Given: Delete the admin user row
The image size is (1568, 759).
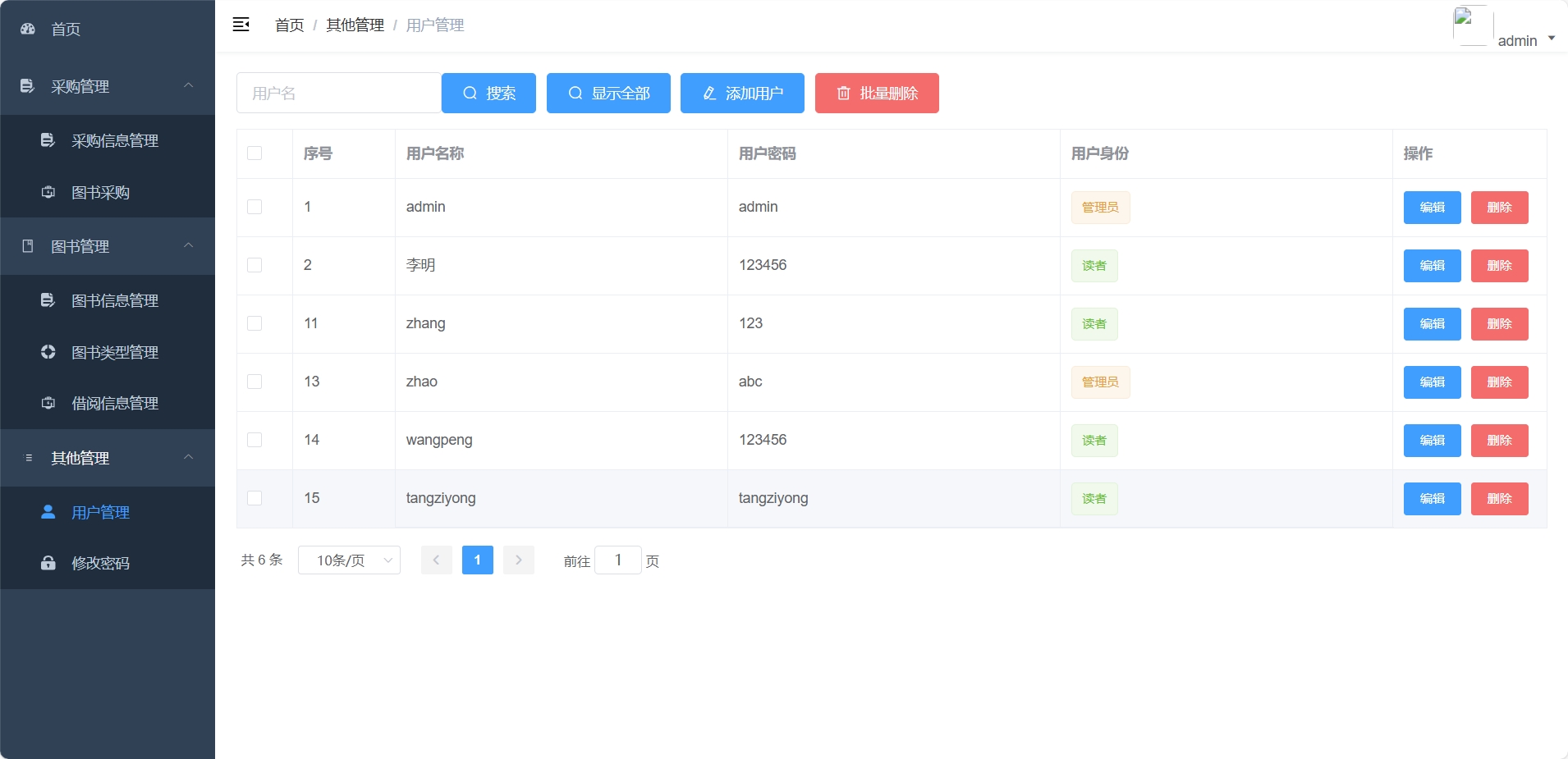Looking at the screenshot, I should [1499, 208].
